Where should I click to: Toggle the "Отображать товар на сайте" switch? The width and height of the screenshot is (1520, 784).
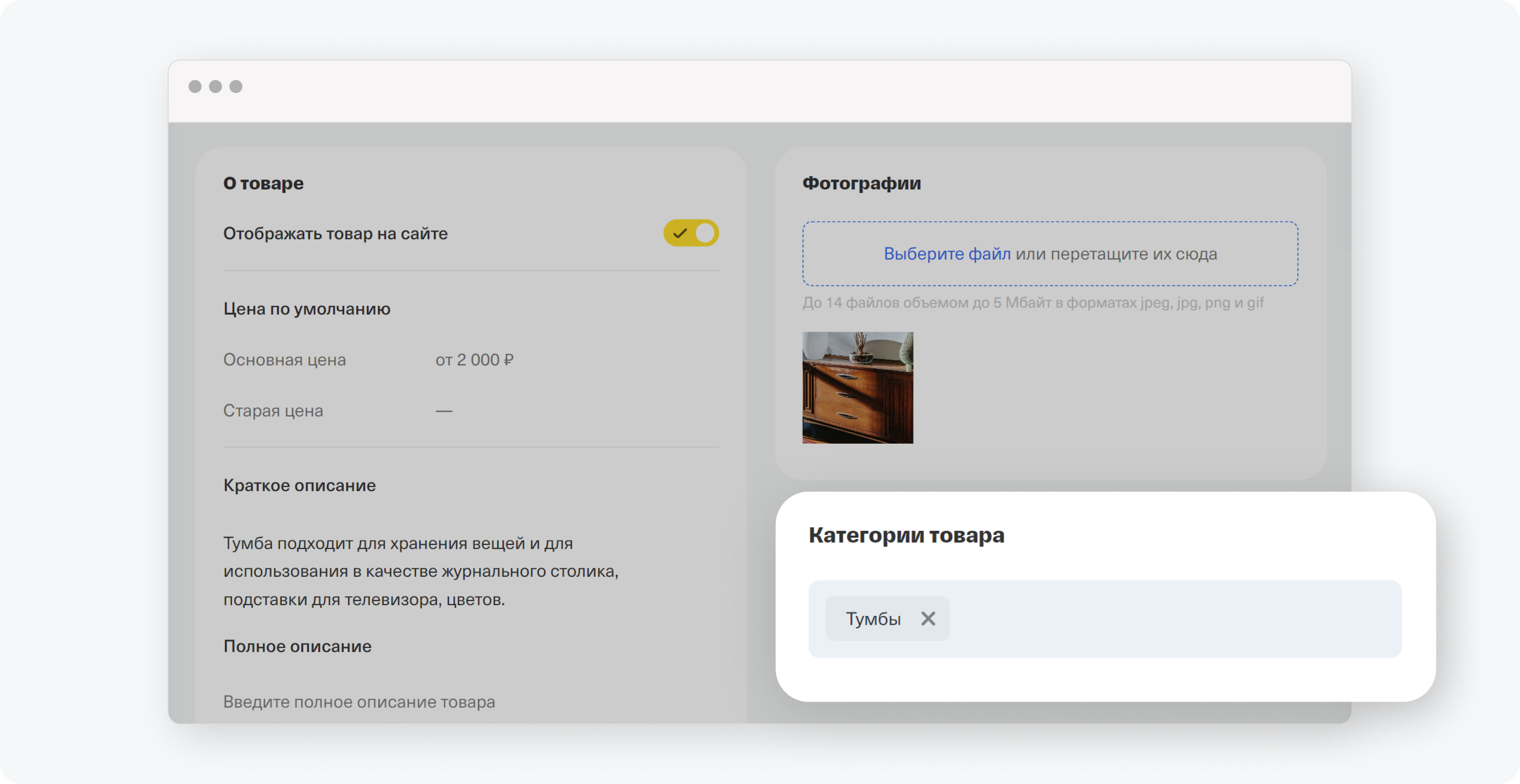pos(691,233)
